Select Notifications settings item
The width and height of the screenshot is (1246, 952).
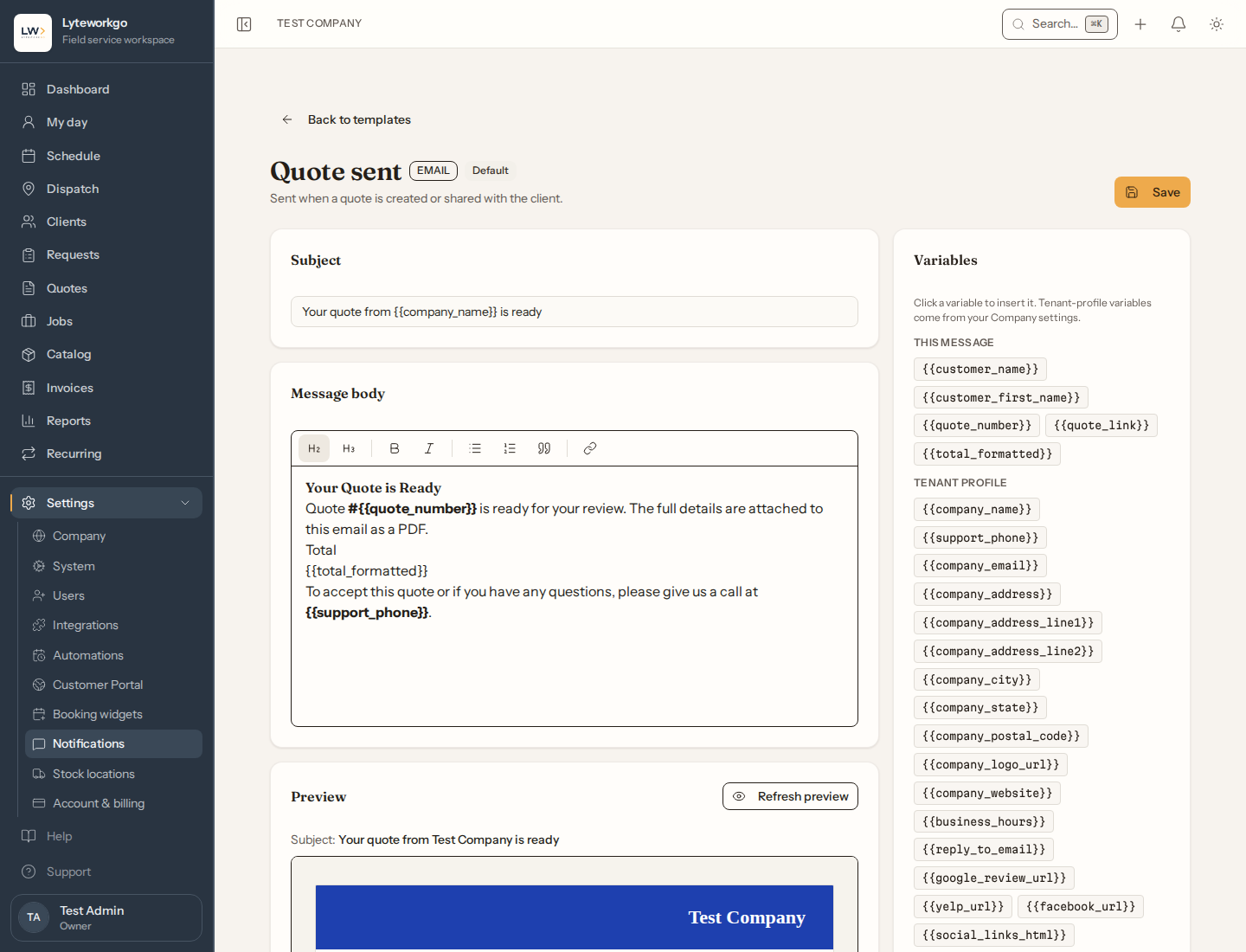pos(113,743)
